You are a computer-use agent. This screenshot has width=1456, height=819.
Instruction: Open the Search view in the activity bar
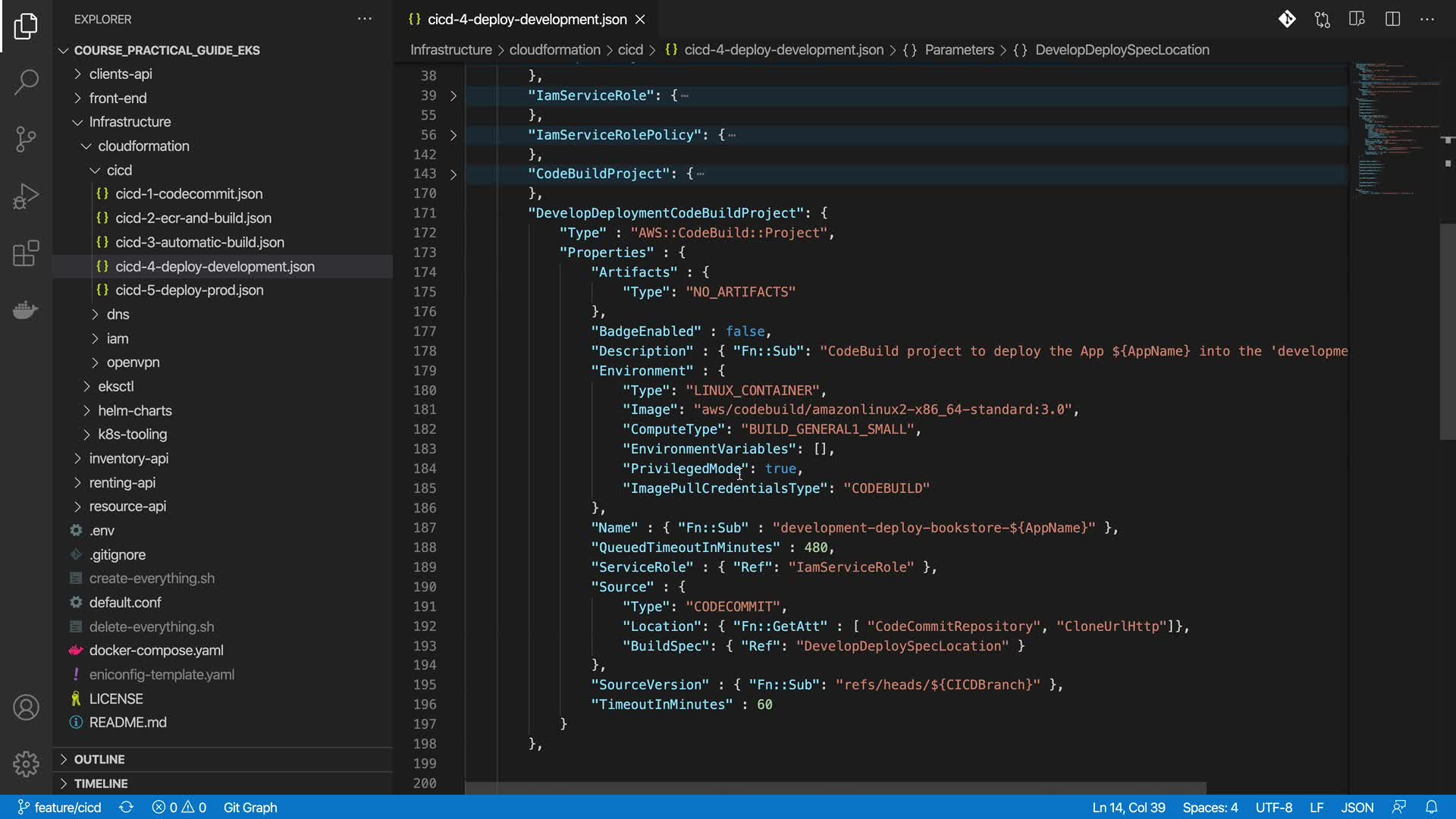26,82
